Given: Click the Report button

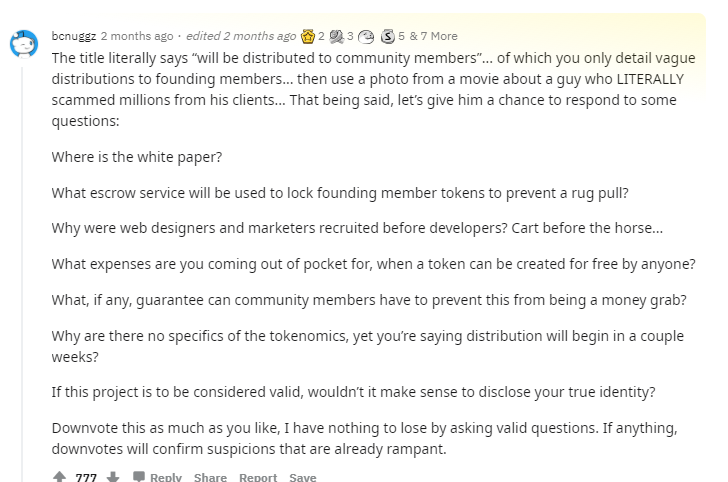Looking at the screenshot, I should 258,477.
